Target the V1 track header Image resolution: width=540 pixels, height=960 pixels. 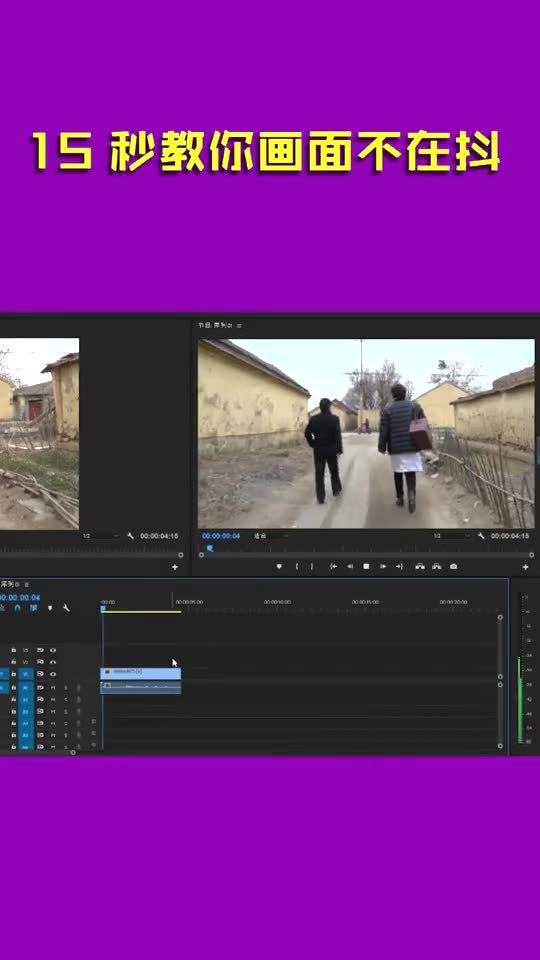click(x=25, y=674)
